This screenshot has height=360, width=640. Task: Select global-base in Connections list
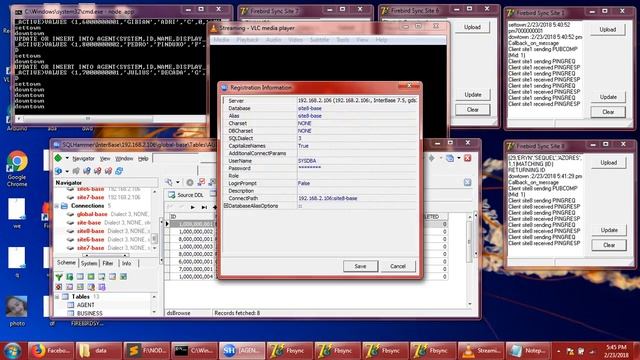[x=92, y=214]
